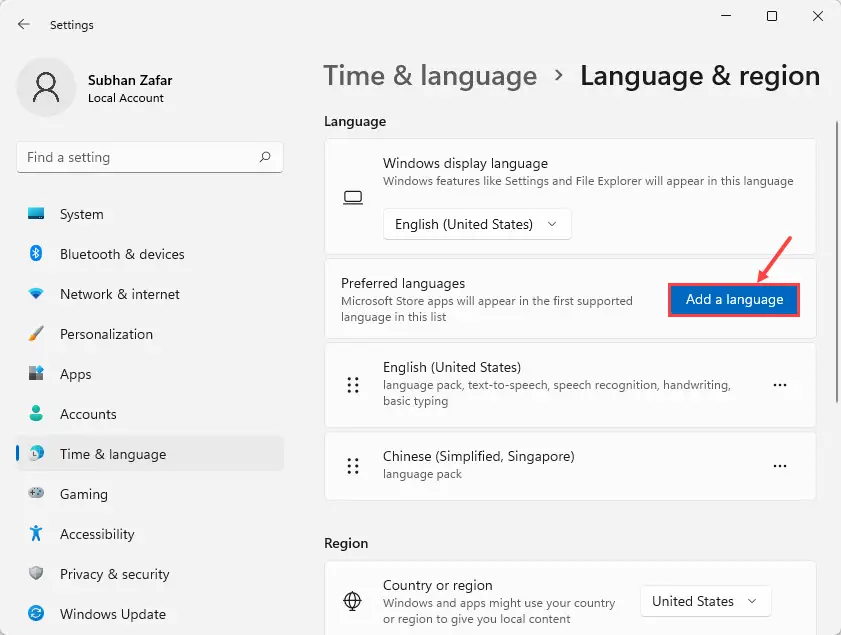Click the vertical scrollbar on the right
Screen dimensions: 841x635
[837, 261]
